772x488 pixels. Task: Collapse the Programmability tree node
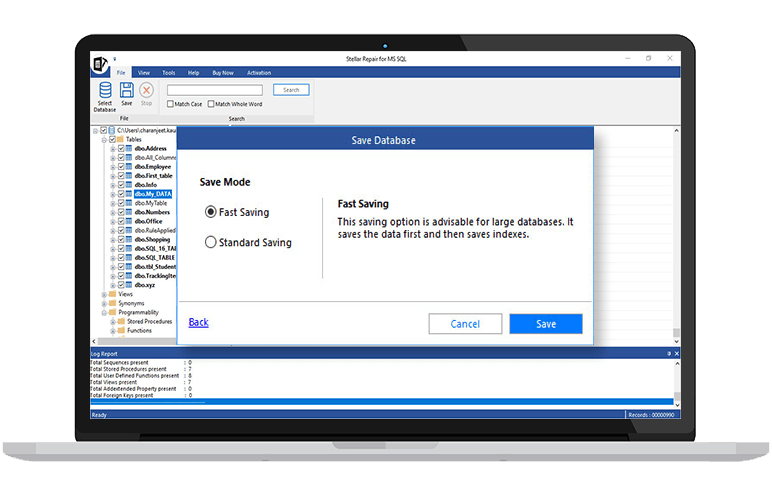click(104, 313)
